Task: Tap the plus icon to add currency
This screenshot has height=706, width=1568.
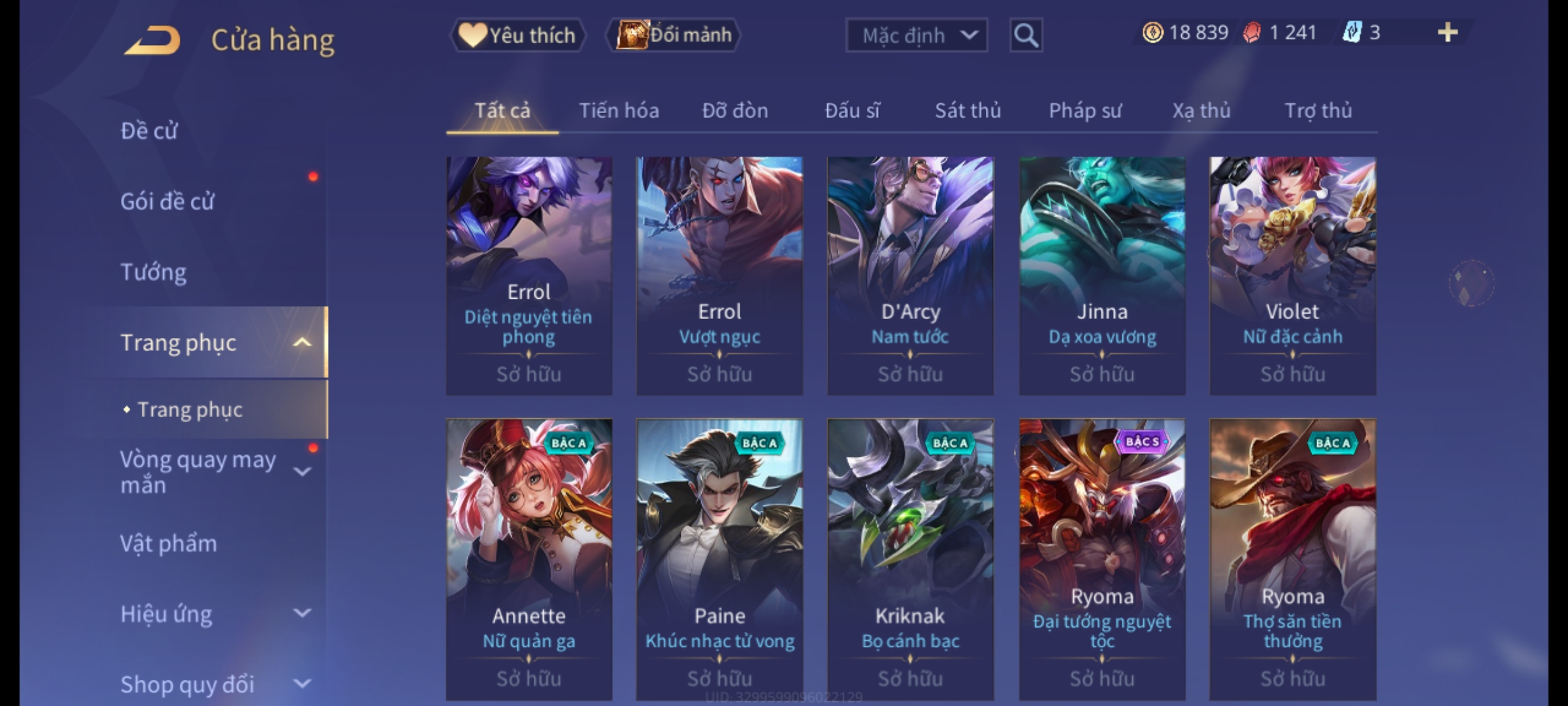Action: [x=1448, y=32]
